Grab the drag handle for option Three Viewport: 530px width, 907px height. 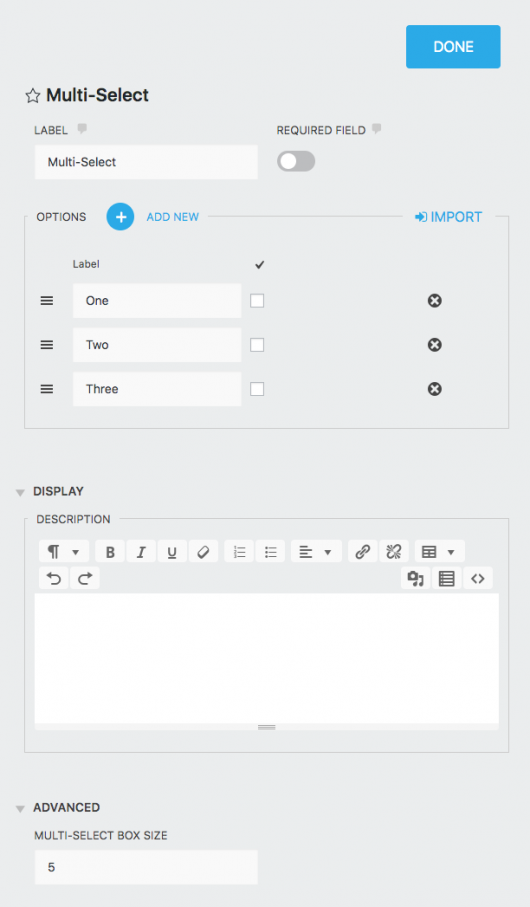click(x=47, y=389)
